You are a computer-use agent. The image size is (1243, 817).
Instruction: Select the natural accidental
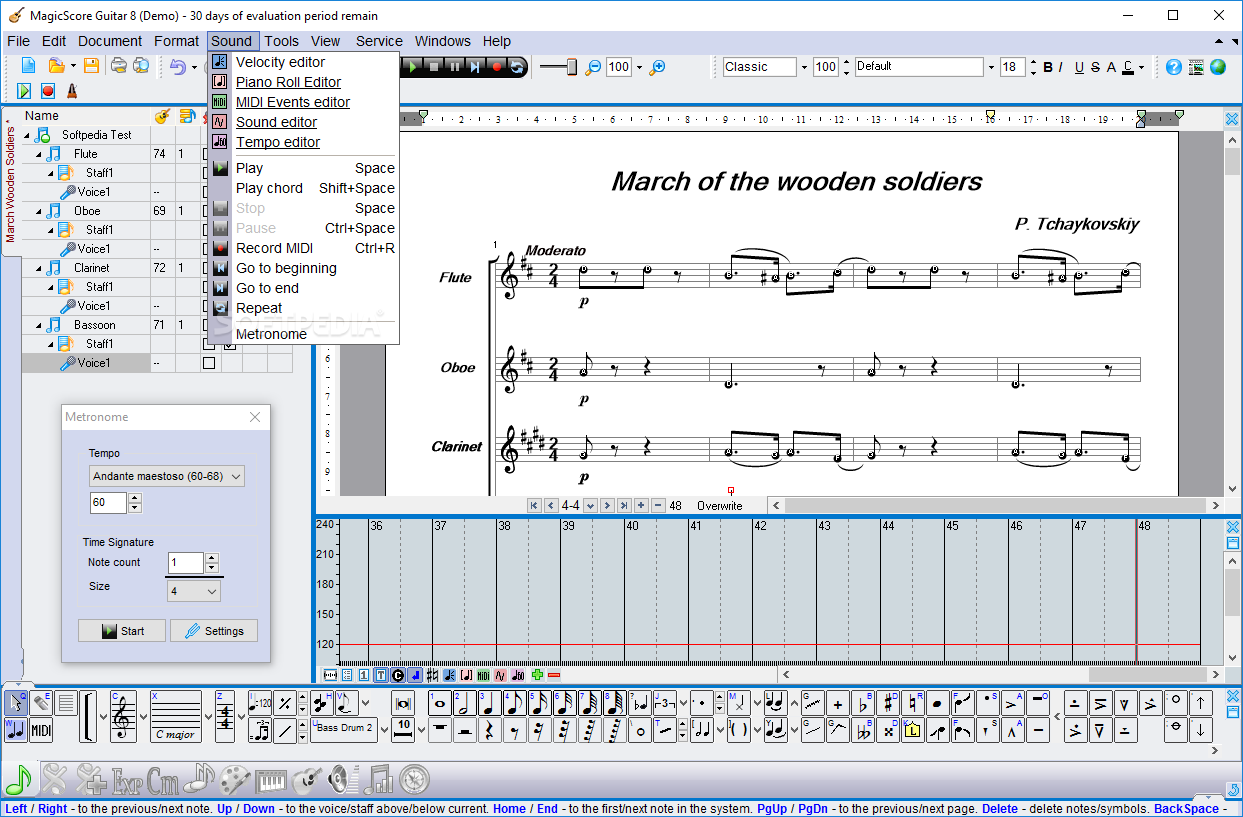coord(913,704)
